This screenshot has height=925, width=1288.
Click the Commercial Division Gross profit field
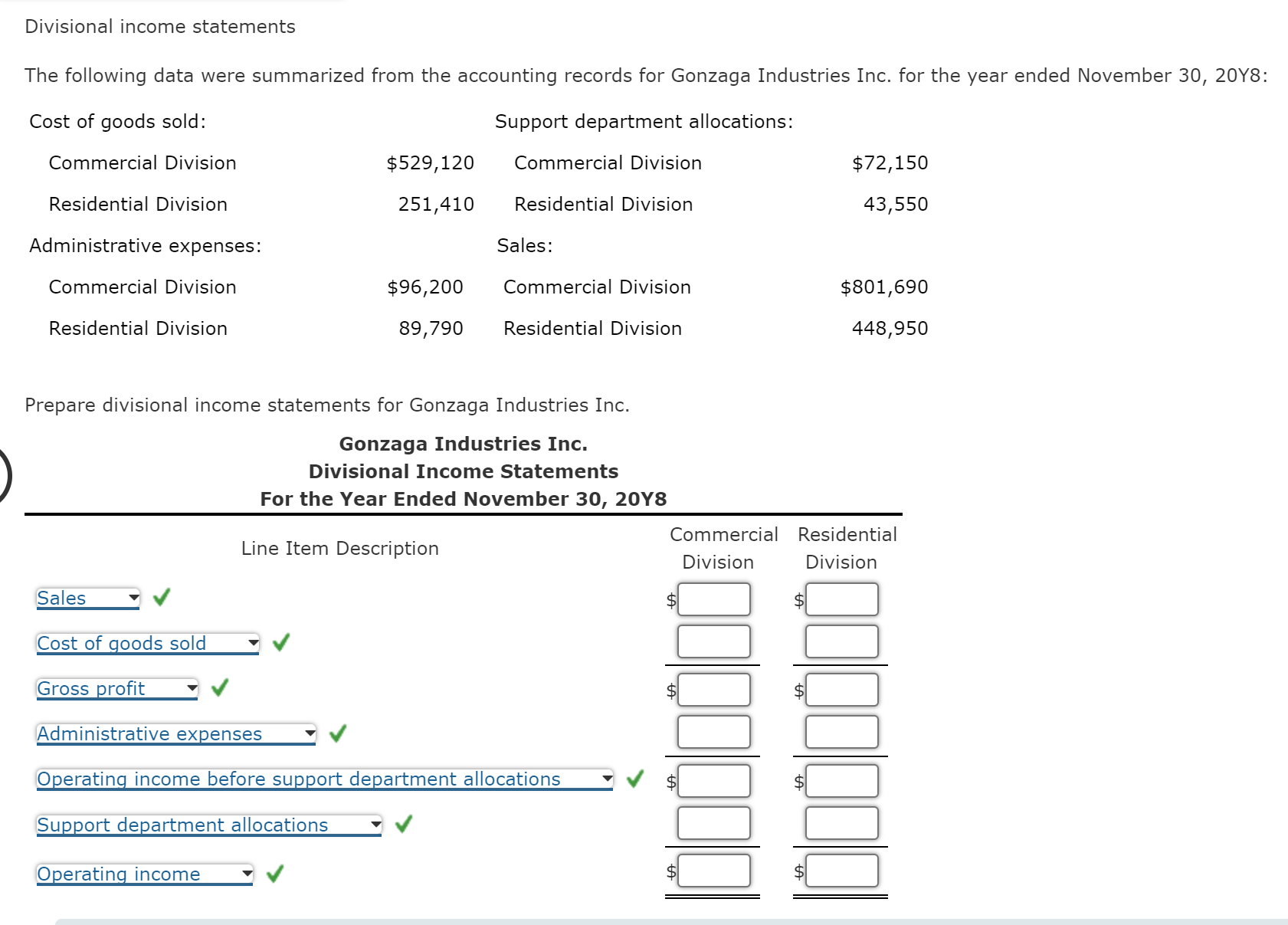(x=713, y=689)
